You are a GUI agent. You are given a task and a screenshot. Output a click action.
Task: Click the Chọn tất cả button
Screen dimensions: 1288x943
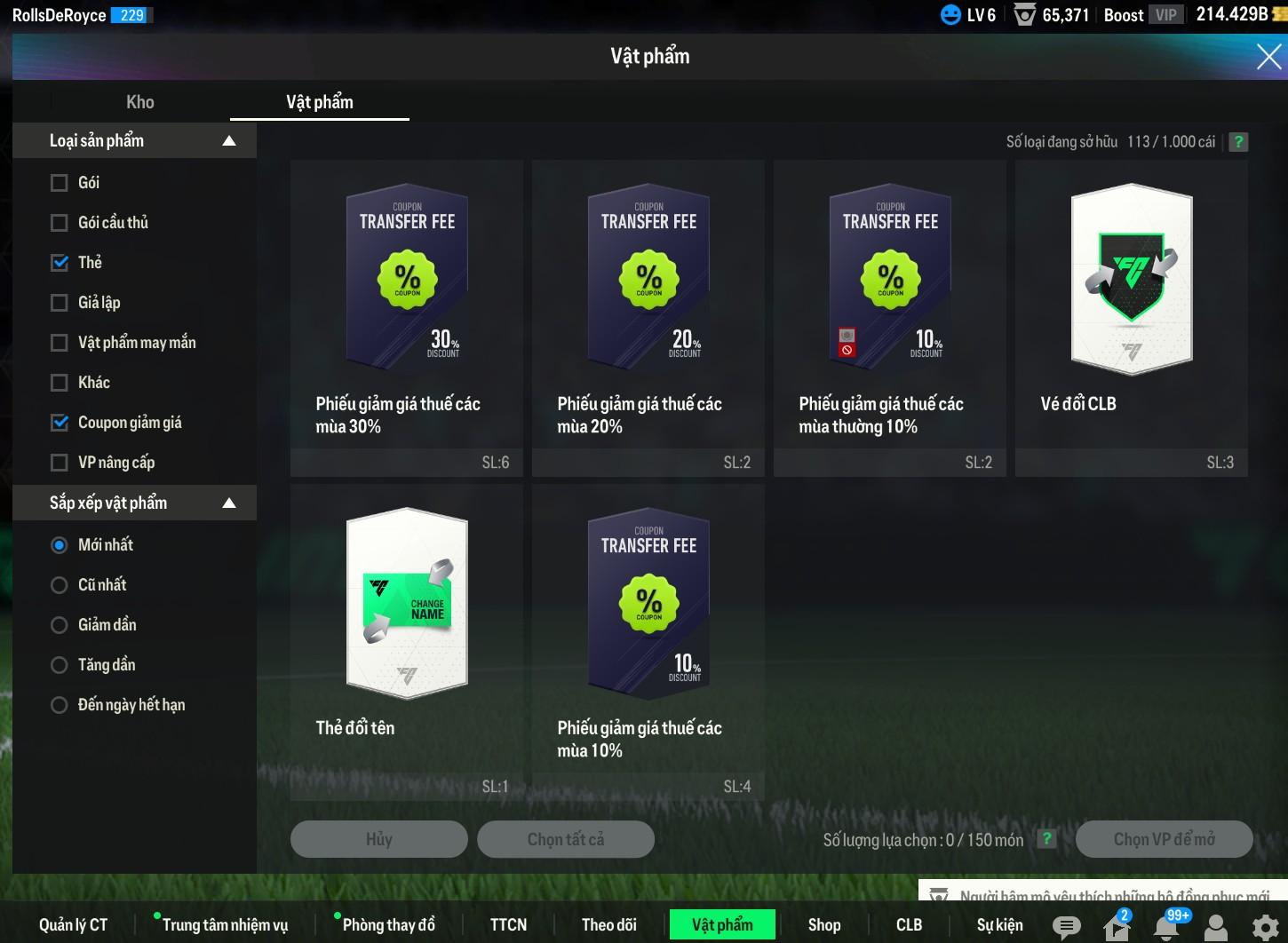(x=565, y=839)
